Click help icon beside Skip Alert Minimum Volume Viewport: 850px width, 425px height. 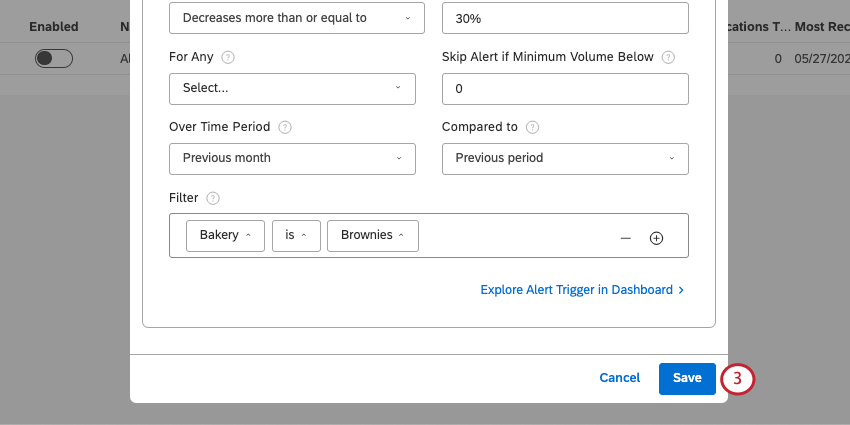tap(668, 58)
